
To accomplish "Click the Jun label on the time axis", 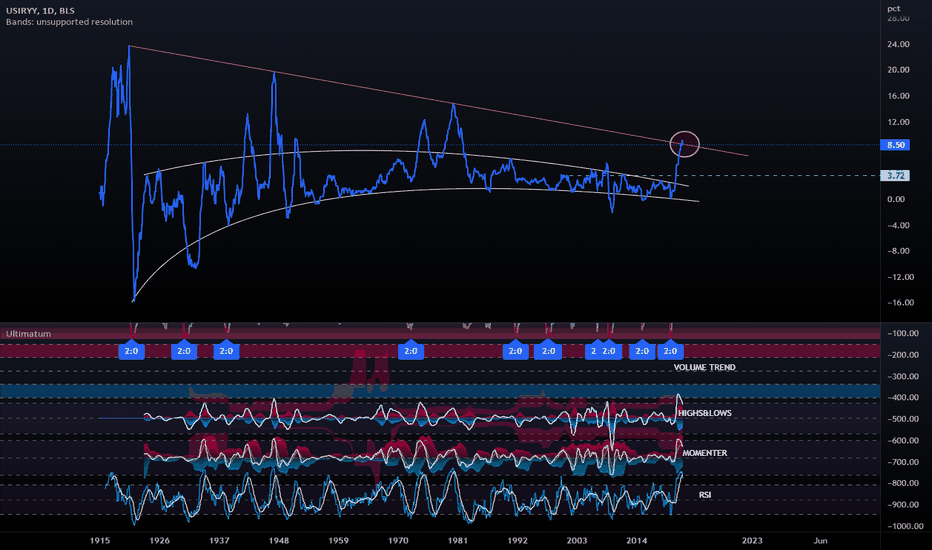I will pos(820,540).
